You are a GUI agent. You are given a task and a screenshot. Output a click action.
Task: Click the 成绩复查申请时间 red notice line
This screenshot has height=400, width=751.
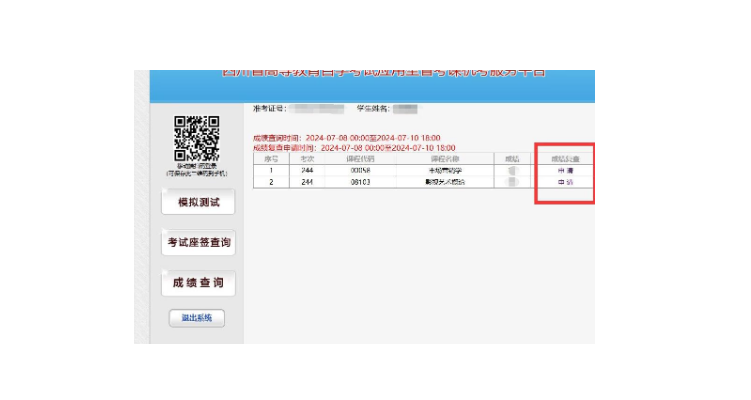354,148
